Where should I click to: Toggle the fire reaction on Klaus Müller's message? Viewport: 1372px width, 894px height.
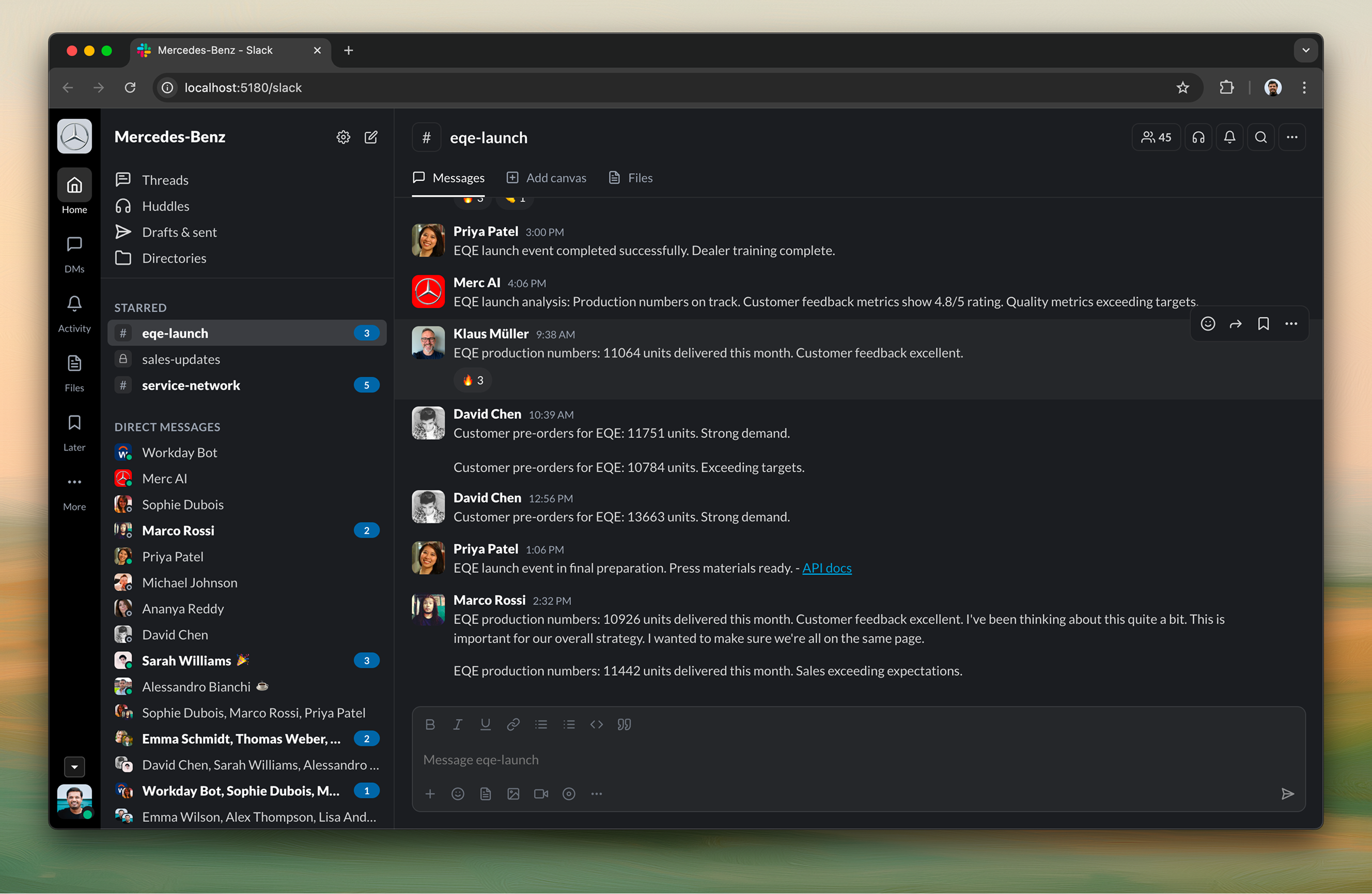click(472, 380)
